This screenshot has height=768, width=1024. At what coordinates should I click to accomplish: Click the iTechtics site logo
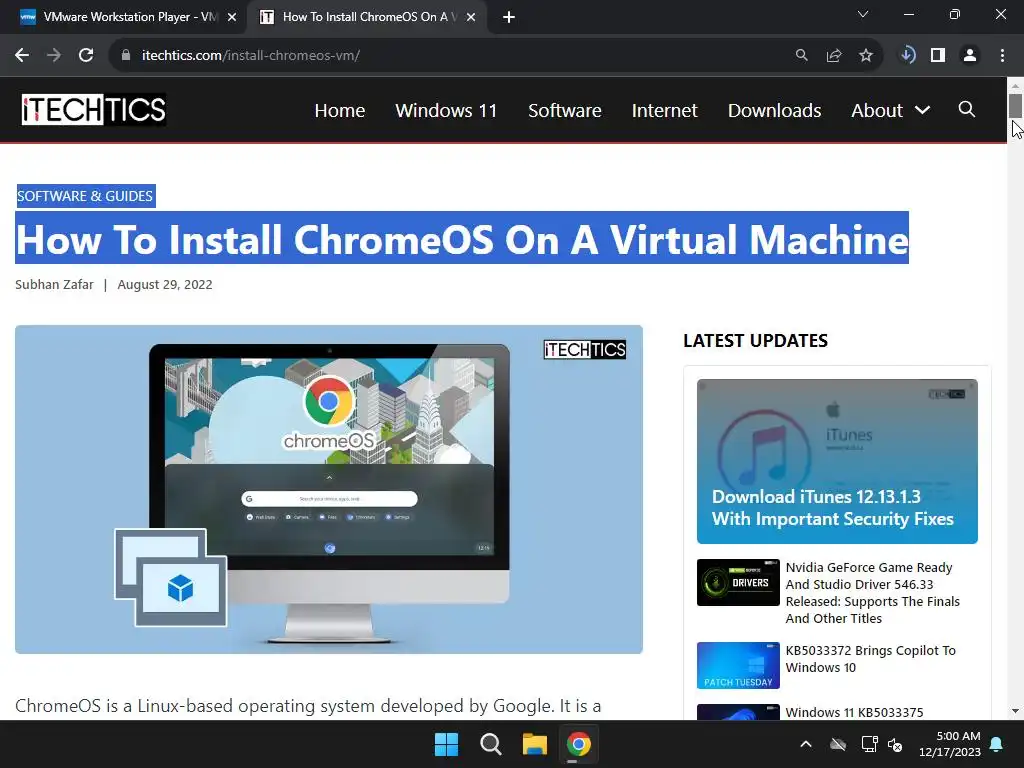point(93,110)
